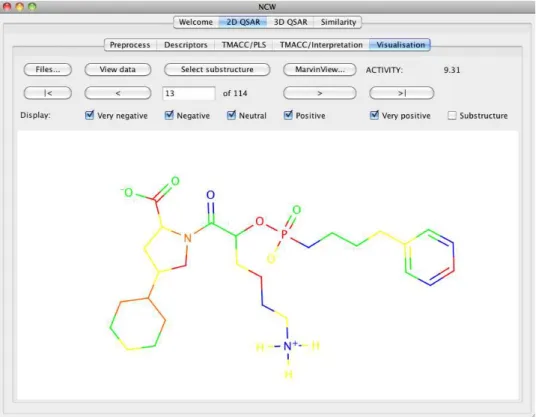This screenshot has height=417, width=536.
Task: Launch MarvinView... button
Action: pos(320,69)
